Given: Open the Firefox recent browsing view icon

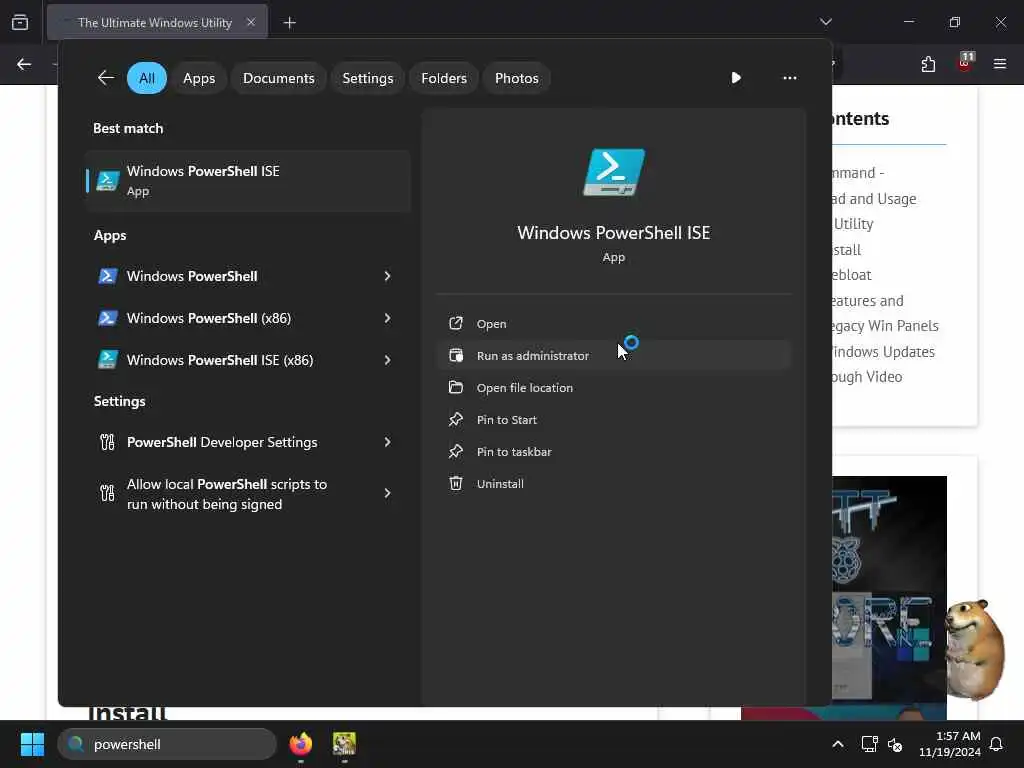Looking at the screenshot, I should click(20, 22).
